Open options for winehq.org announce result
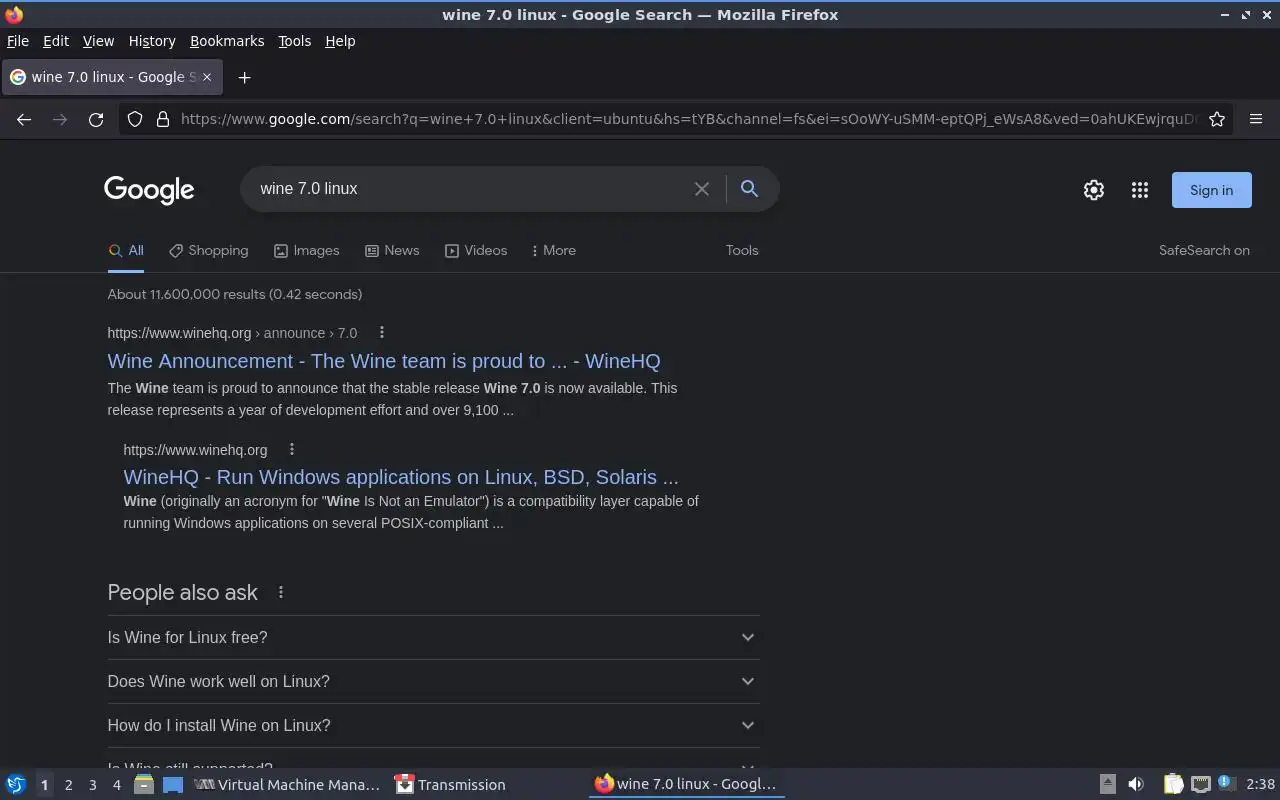The image size is (1280, 800). [381, 333]
